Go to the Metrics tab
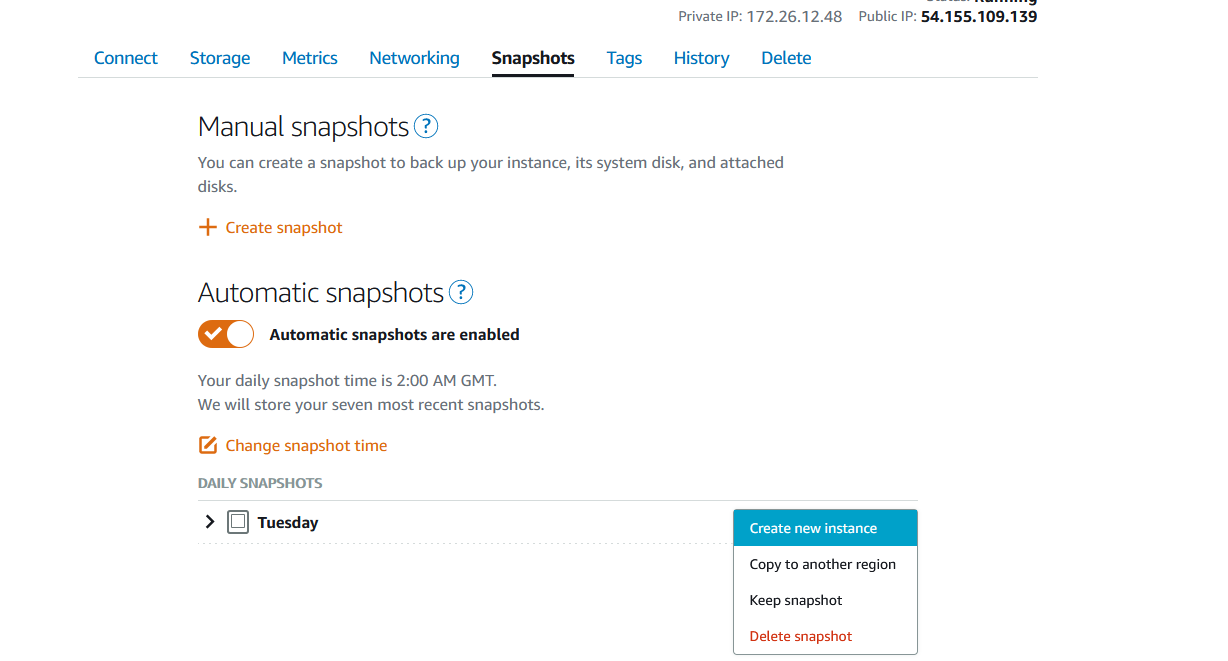The height and width of the screenshot is (661, 1228). point(310,58)
